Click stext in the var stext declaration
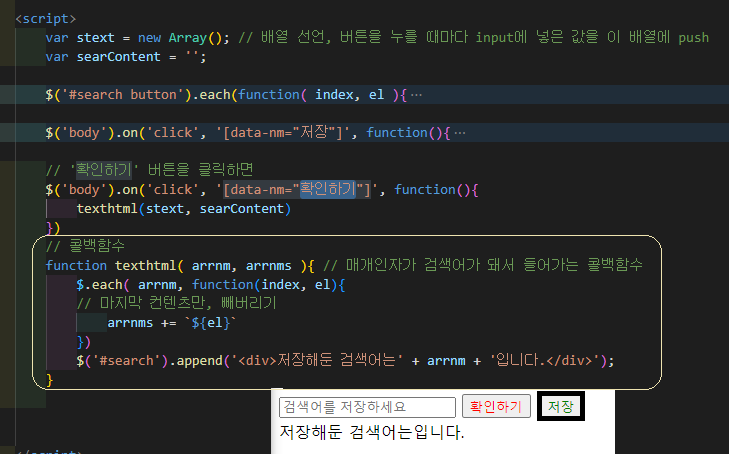The width and height of the screenshot is (729, 454). tap(95, 38)
